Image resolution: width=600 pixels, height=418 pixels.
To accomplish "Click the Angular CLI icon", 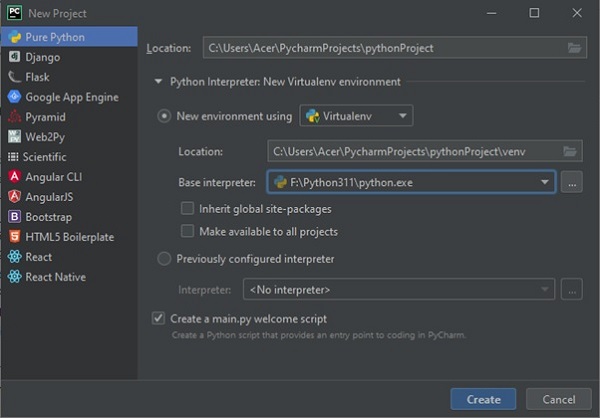I will pos(14,177).
